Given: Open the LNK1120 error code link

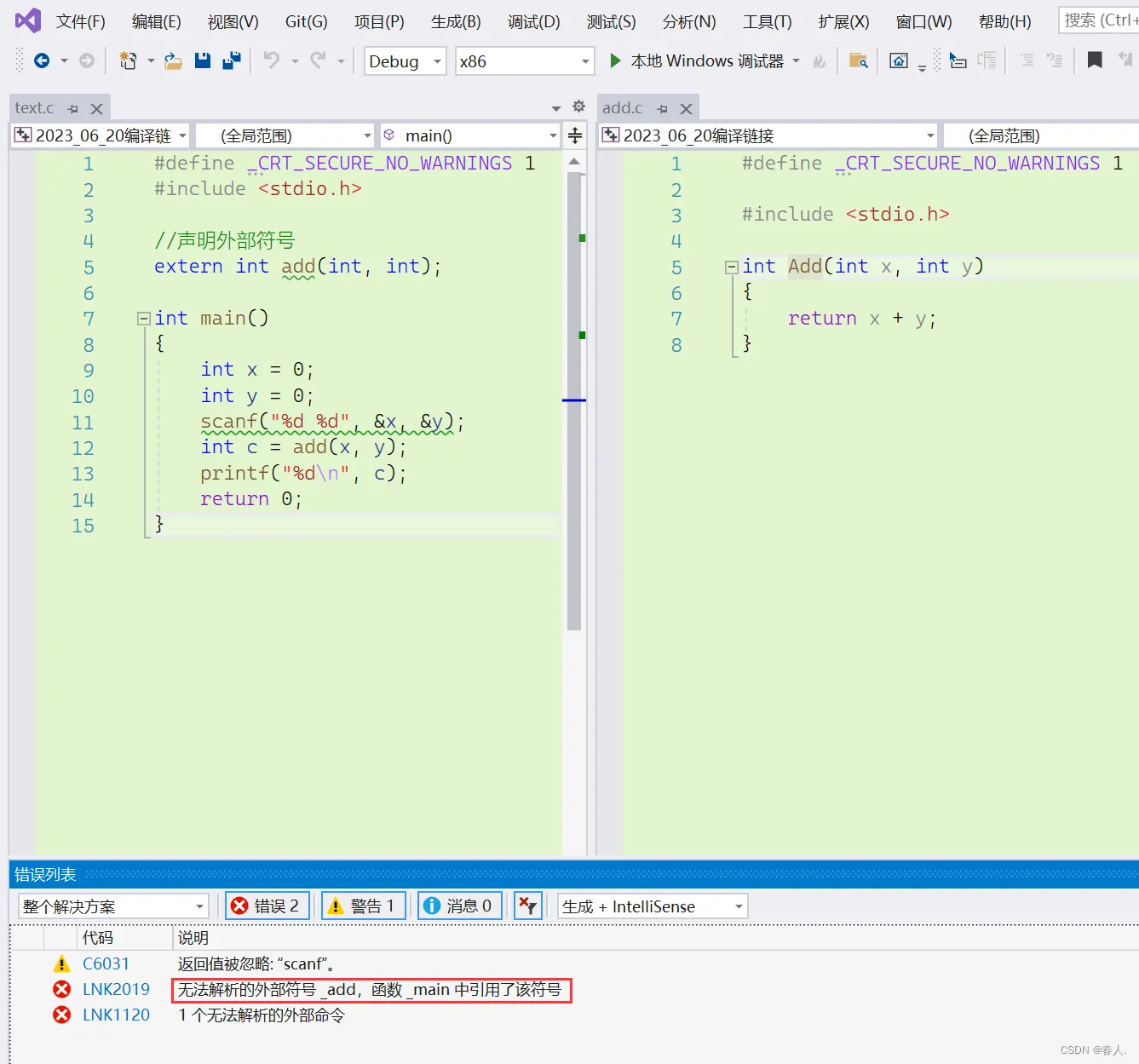Looking at the screenshot, I should tap(116, 1015).
